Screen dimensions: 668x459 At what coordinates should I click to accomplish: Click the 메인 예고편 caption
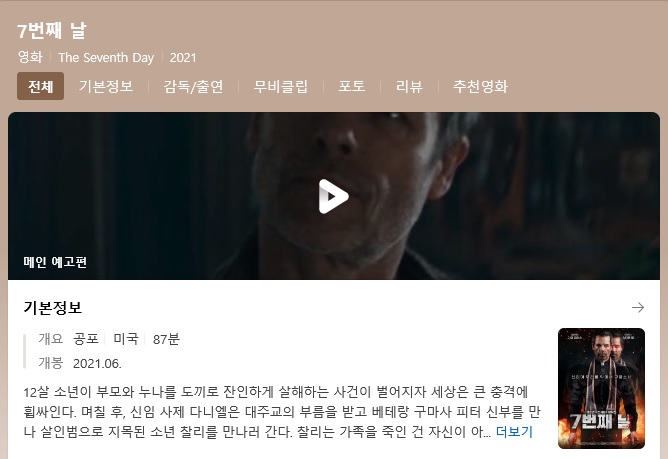(55, 262)
